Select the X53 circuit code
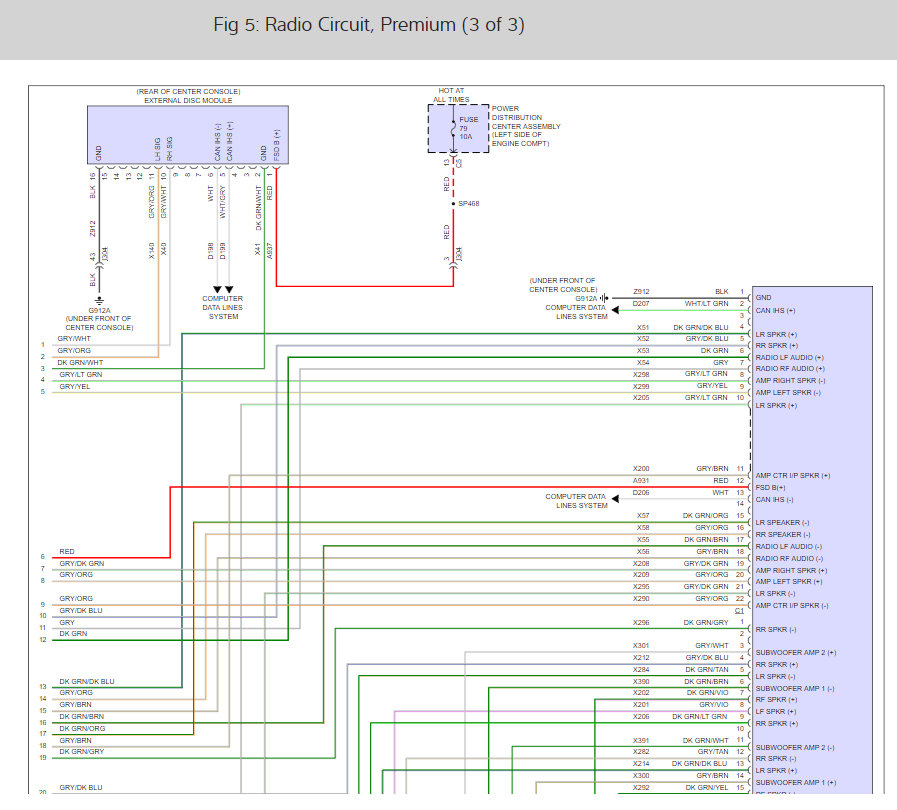Image resolution: width=897 pixels, height=810 pixels. pos(643,351)
